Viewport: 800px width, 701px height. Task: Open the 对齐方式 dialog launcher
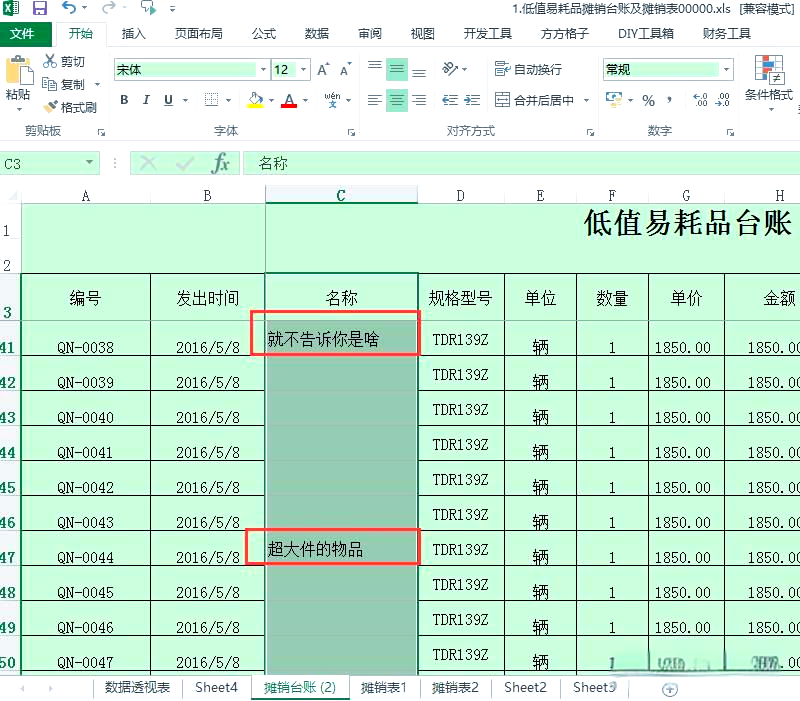(x=590, y=132)
